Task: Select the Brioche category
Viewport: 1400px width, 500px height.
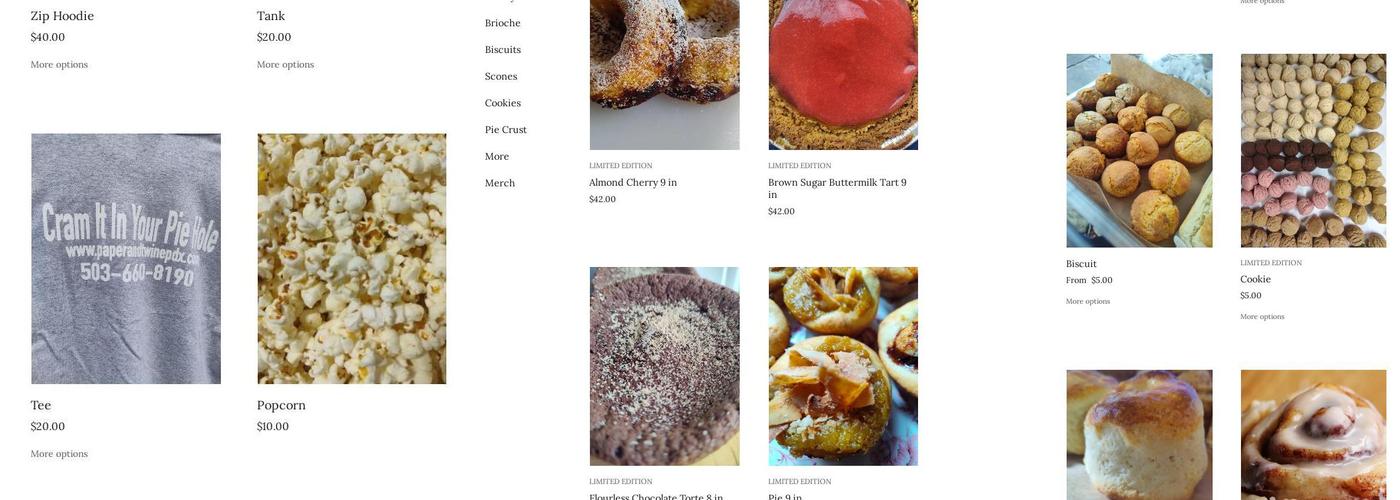Action: coord(503,23)
